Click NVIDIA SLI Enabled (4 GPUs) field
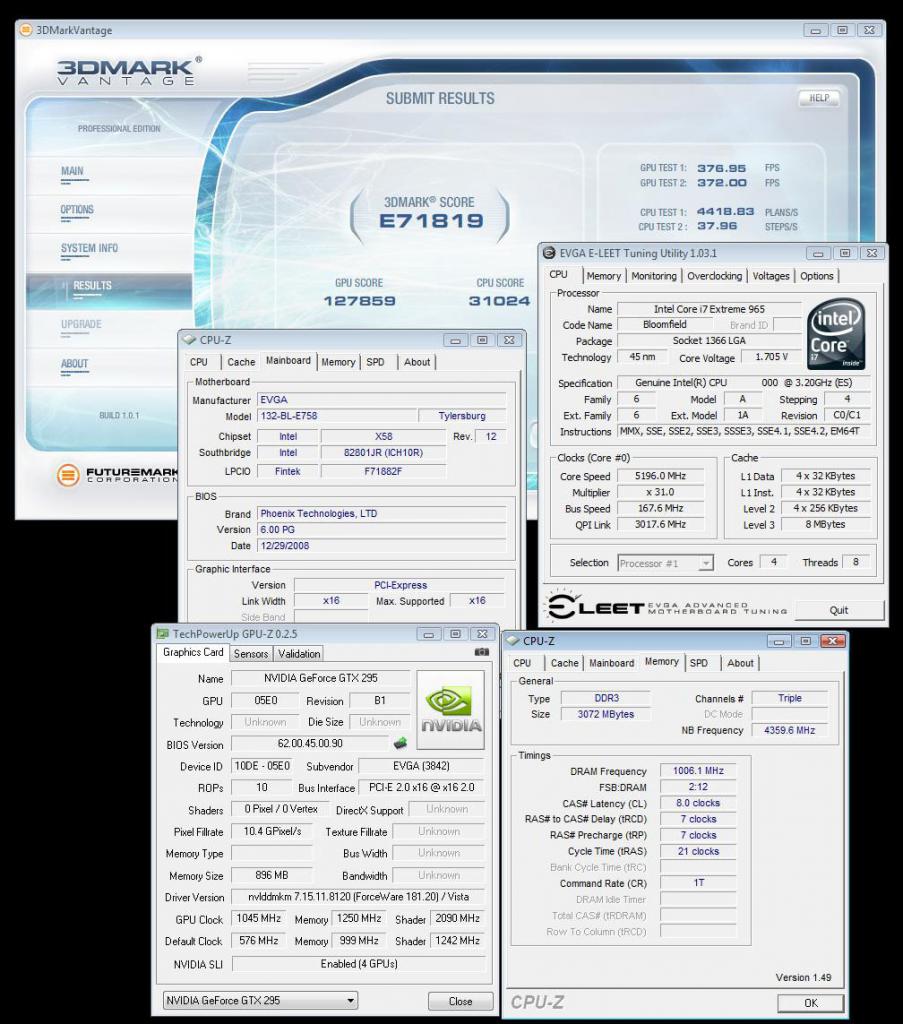The image size is (903, 1024). 358,964
